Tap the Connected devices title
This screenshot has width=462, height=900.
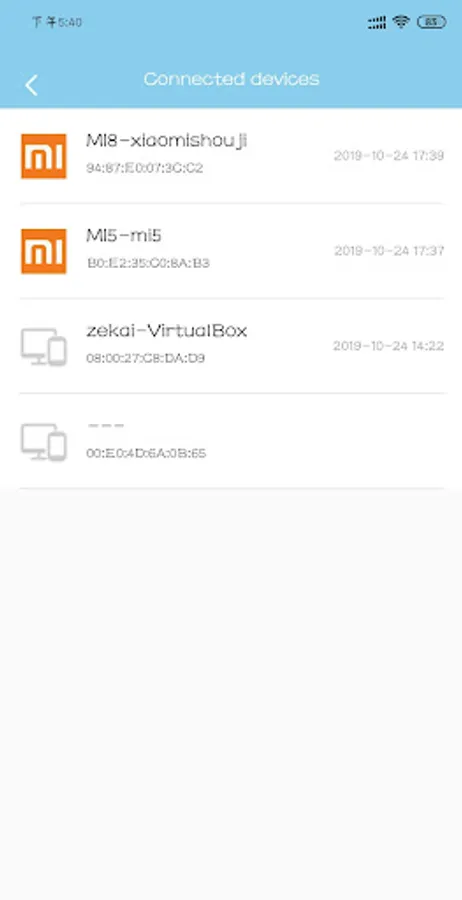click(231, 79)
